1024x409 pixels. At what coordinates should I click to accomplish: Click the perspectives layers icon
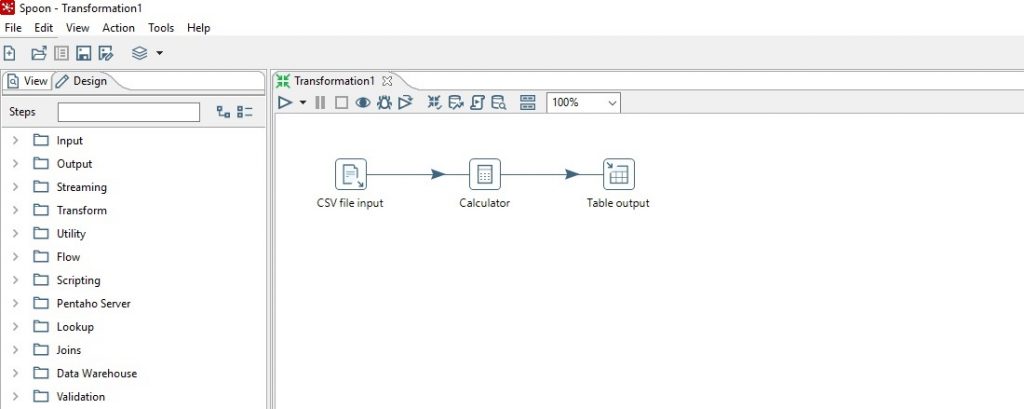pyautogui.click(x=139, y=53)
